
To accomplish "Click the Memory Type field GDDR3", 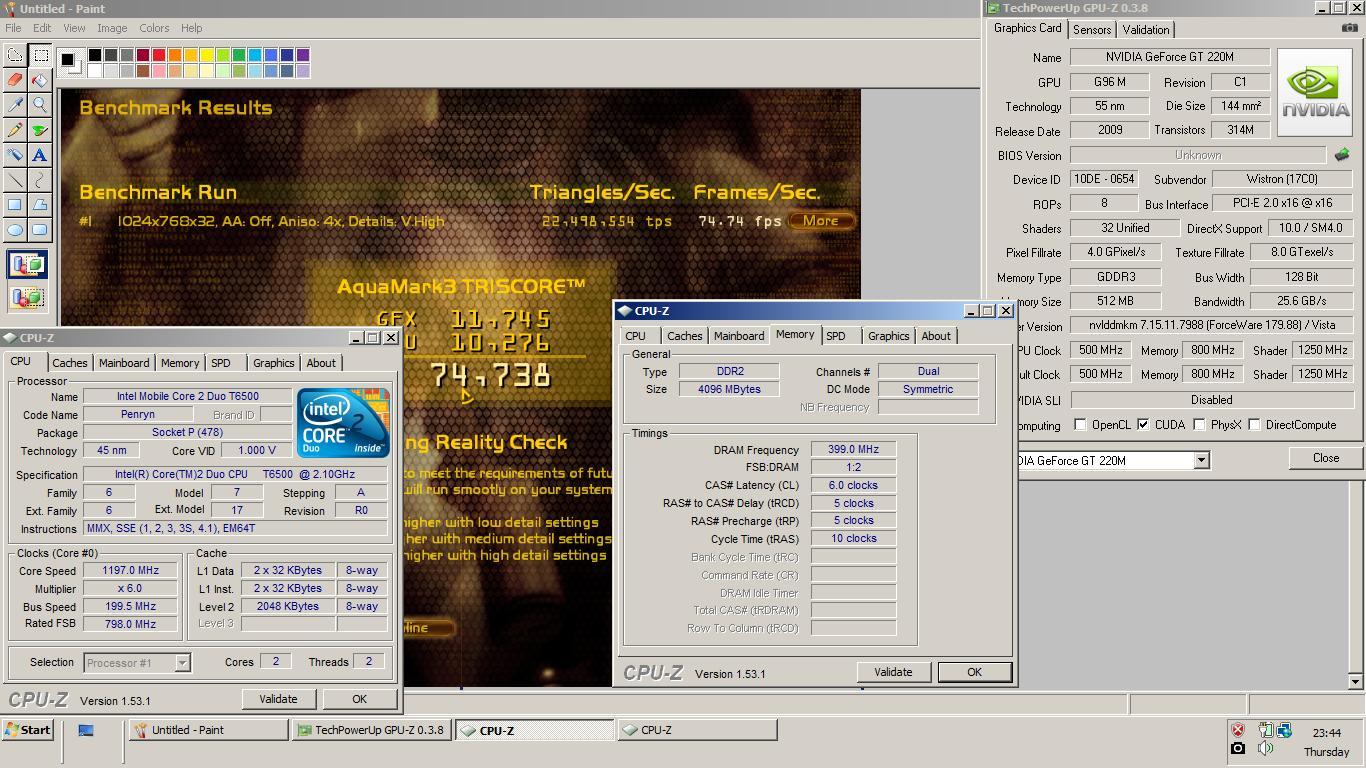I will (x=1116, y=277).
